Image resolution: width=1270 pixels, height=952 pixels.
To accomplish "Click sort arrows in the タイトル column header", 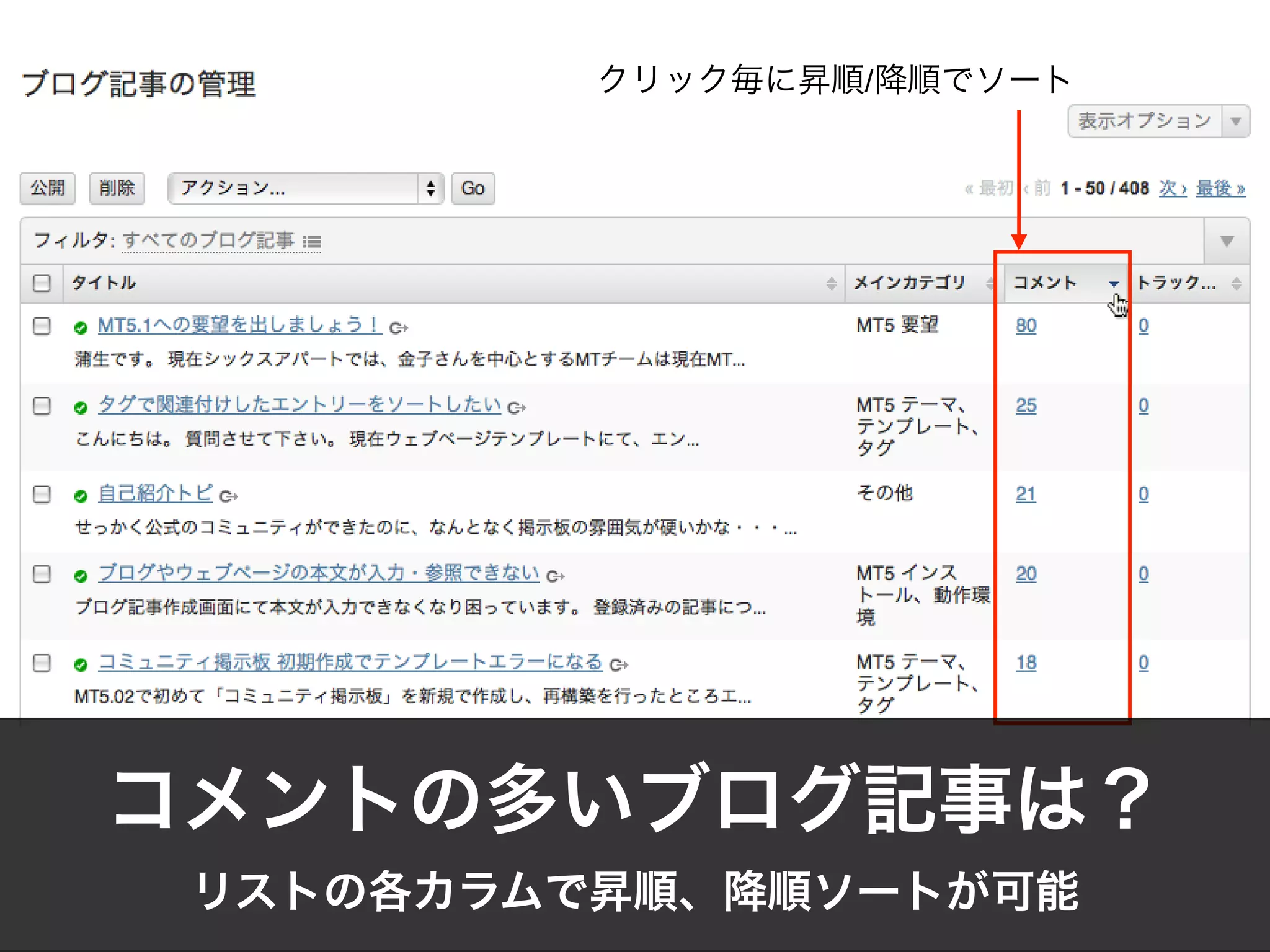I will pos(831,284).
